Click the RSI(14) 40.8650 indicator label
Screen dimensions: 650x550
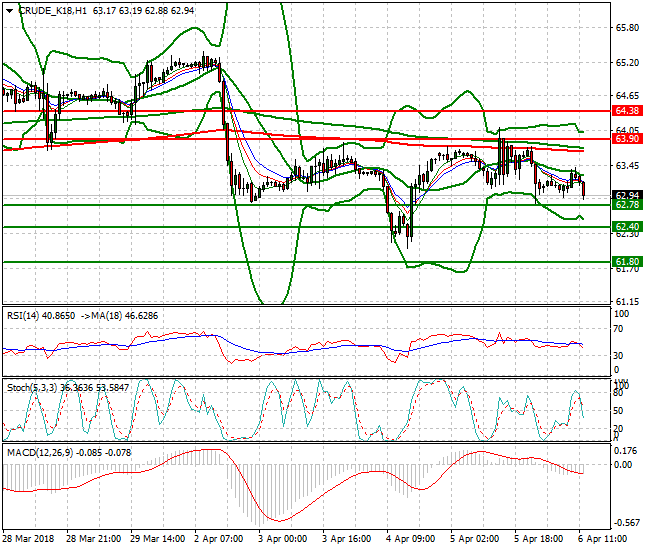coord(41,316)
